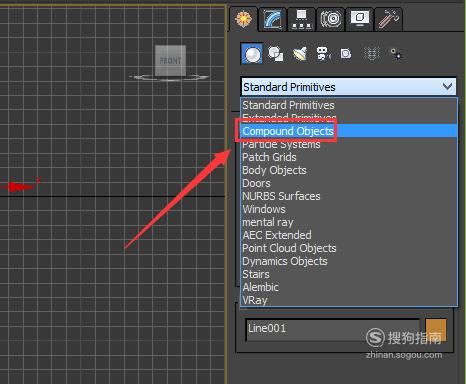Choose Extended Primitives from the list
This screenshot has width=466, height=384.
click(349, 118)
